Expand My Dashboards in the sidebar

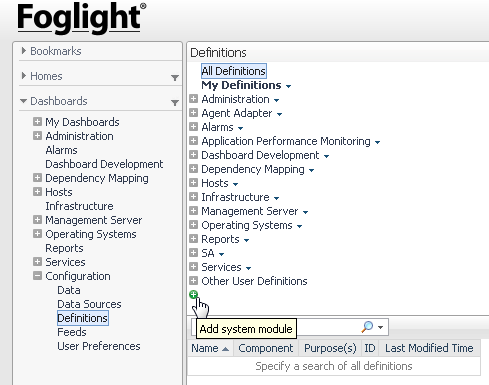[37, 122]
